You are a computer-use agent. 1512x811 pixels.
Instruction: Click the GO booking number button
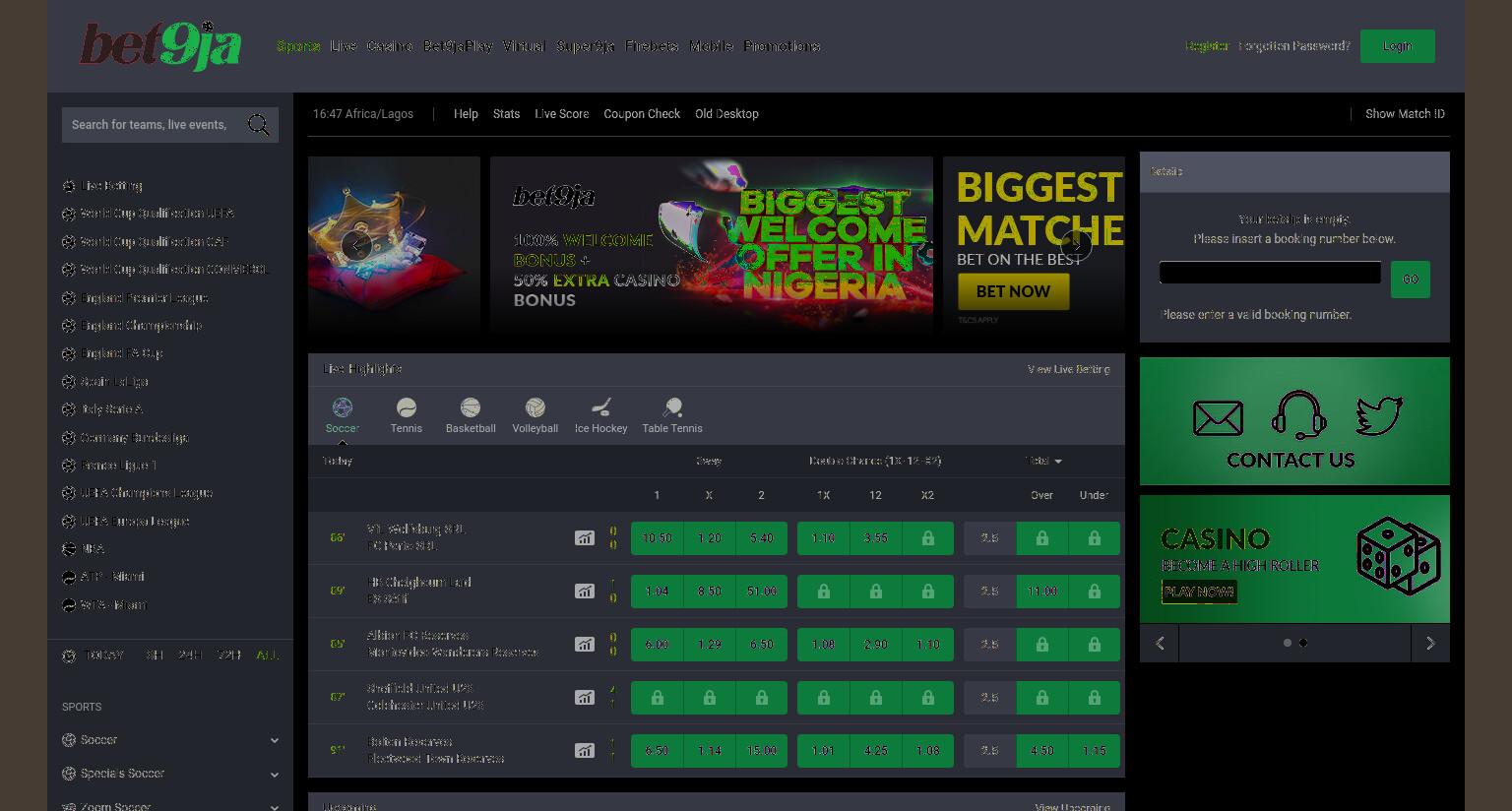click(1410, 280)
